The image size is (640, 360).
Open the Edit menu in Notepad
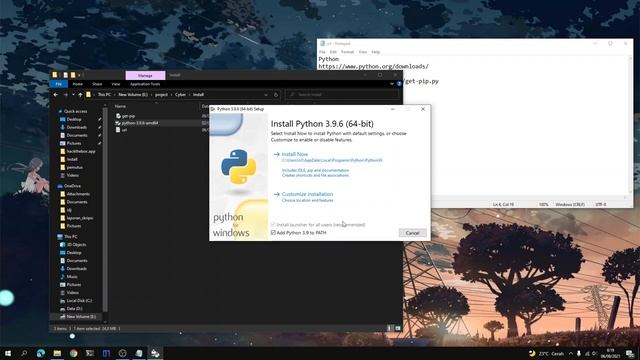(x=333, y=52)
